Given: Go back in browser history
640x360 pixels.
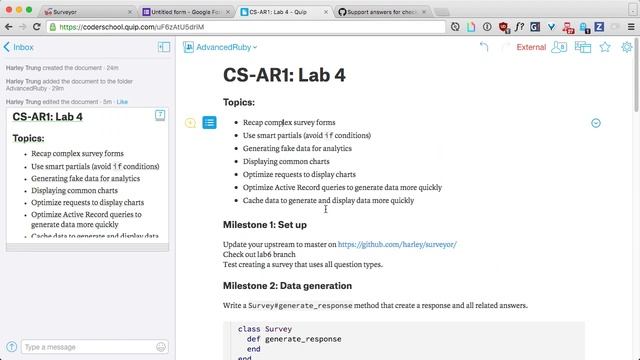Looking at the screenshot, I should [x=9, y=27].
